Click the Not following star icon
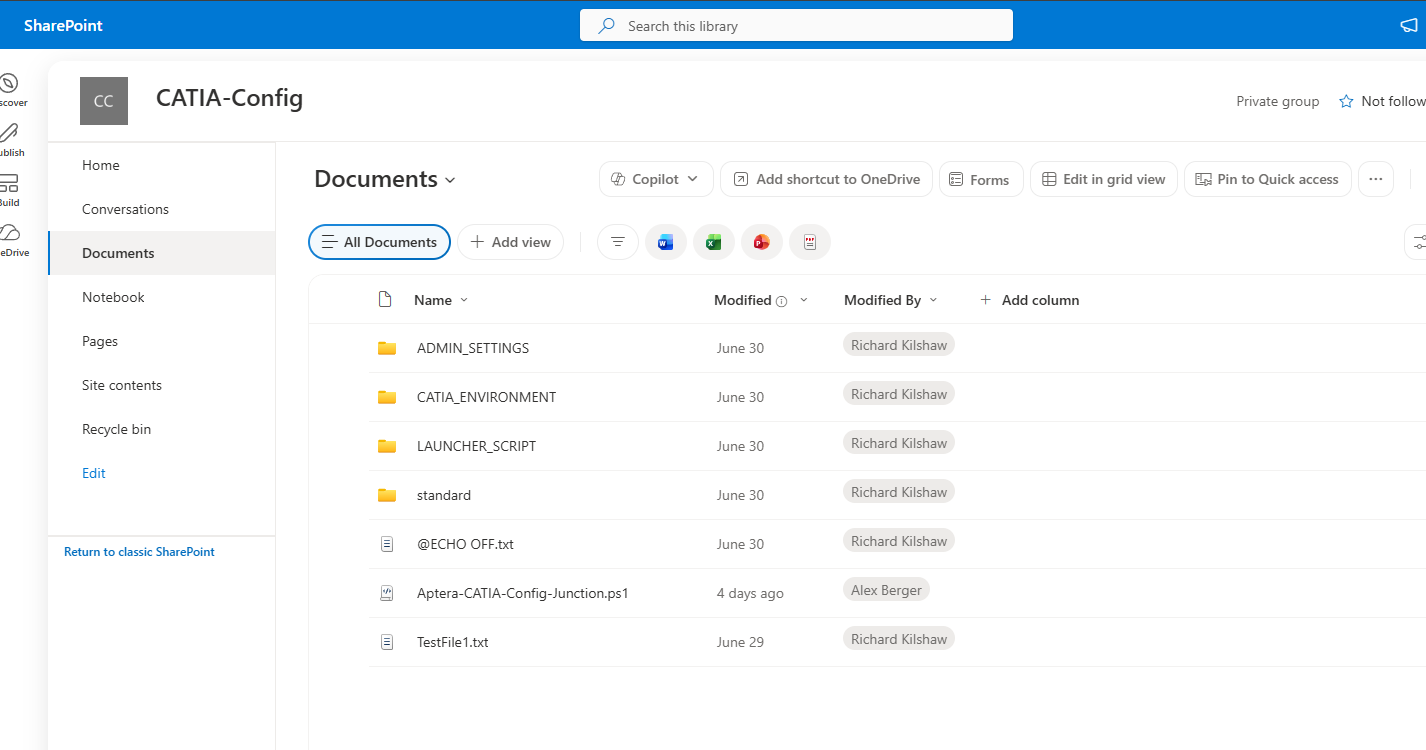 (1346, 101)
